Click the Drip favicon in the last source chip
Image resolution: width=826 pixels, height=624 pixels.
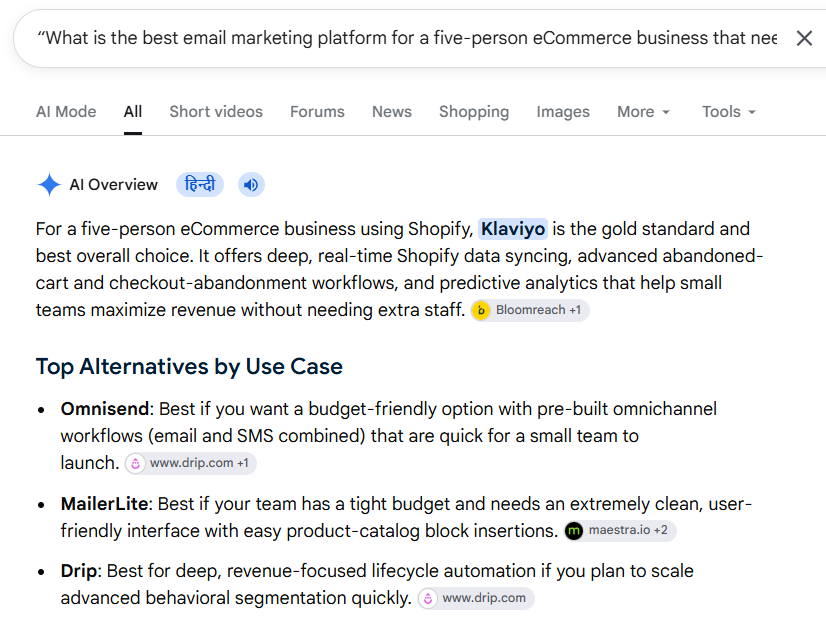click(x=428, y=599)
